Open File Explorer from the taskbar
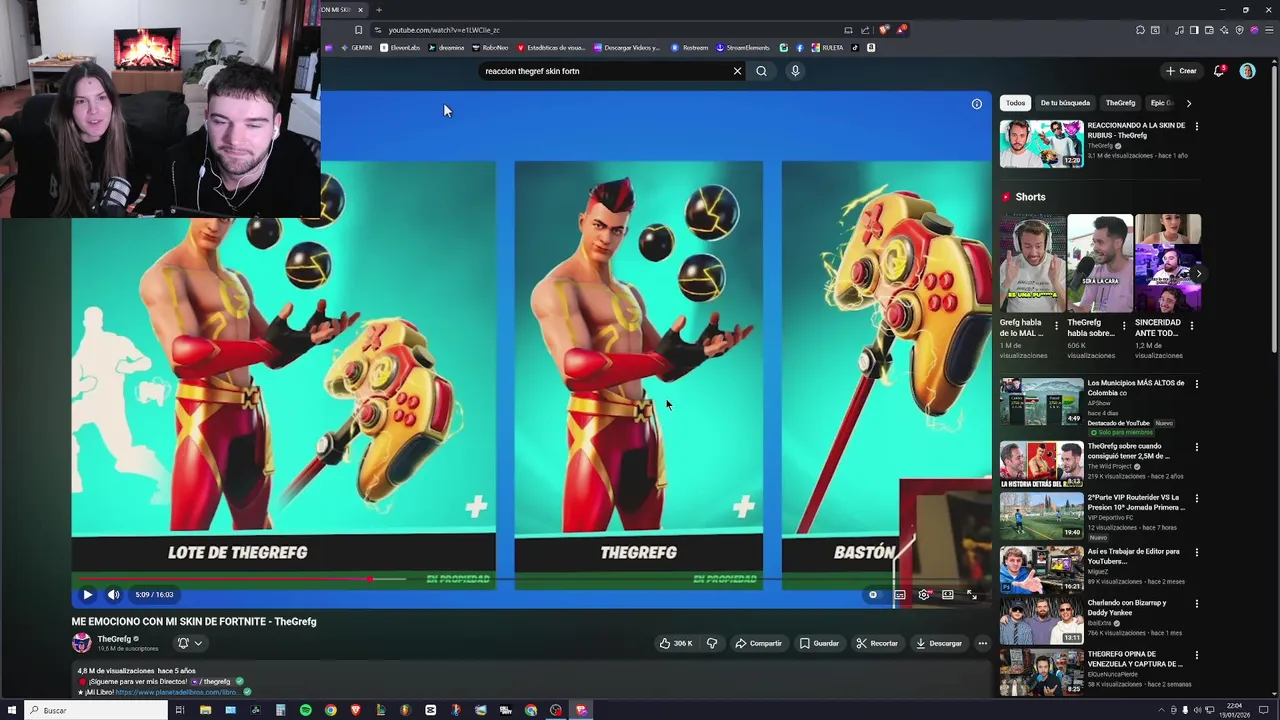The image size is (1280, 720). 205,710
